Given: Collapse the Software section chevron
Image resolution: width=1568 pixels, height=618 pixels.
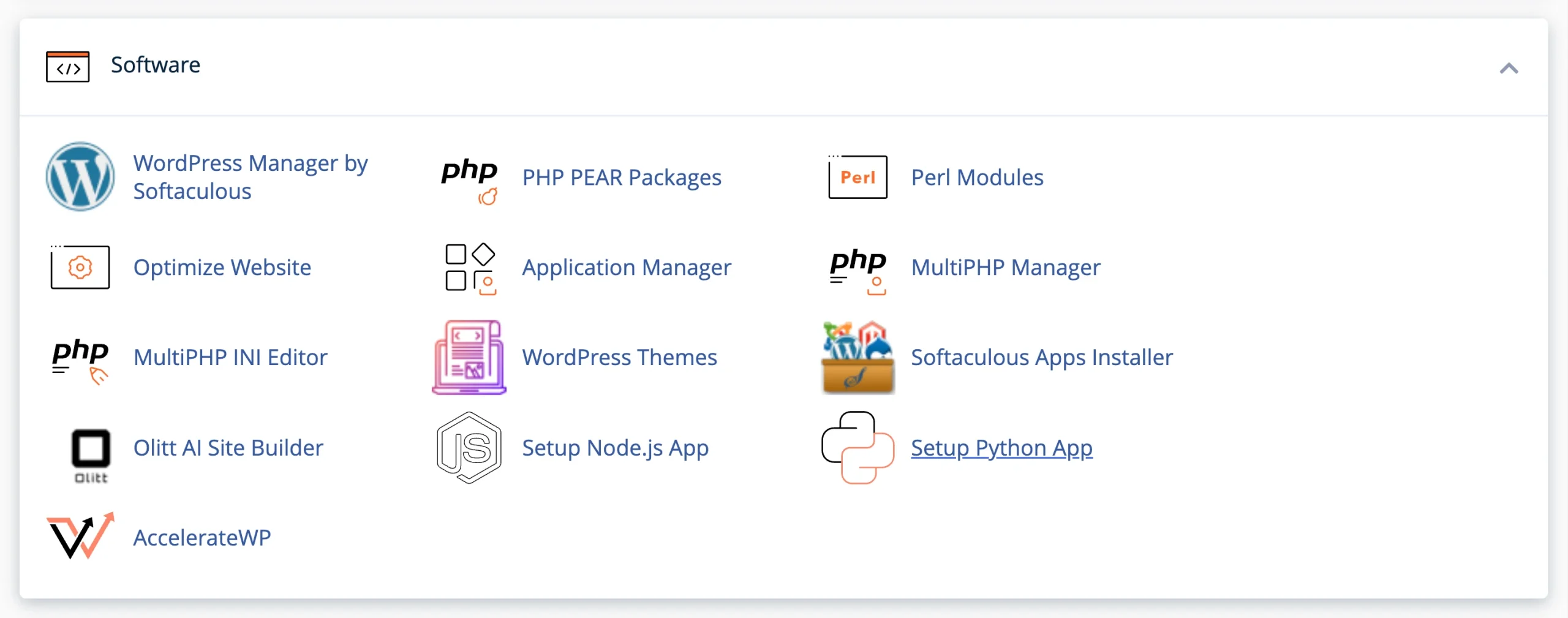Looking at the screenshot, I should 1509,68.
